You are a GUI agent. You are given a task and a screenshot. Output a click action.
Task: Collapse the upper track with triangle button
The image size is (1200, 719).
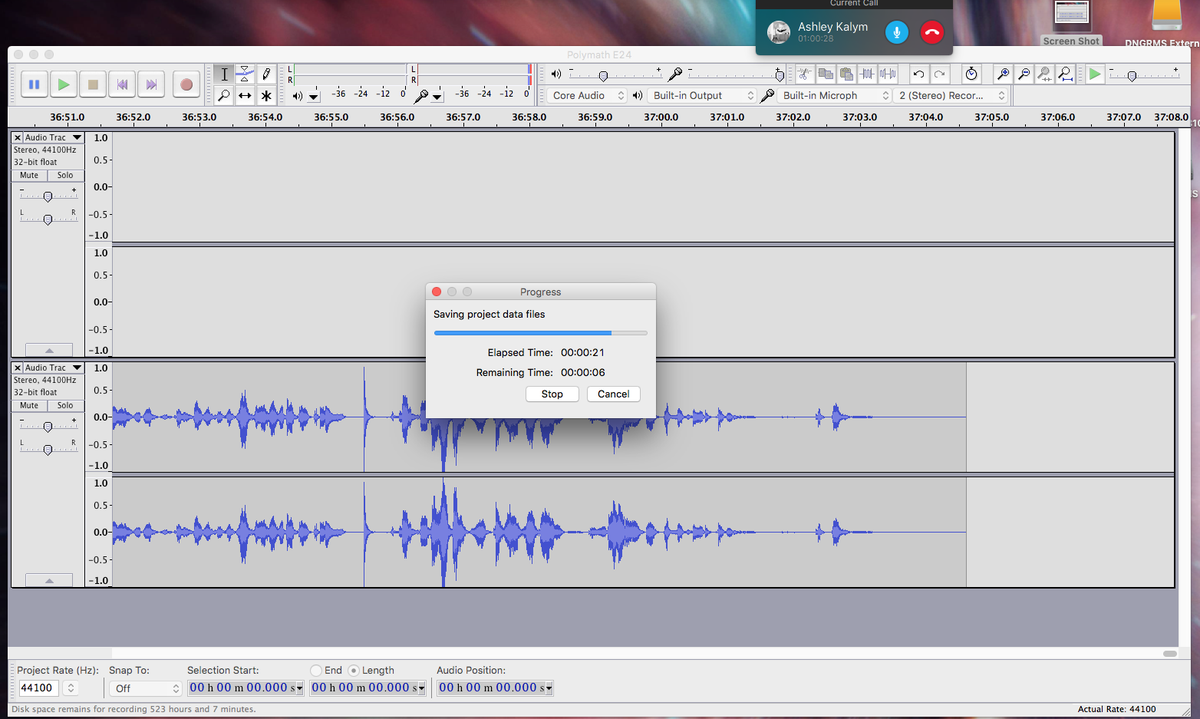[x=48, y=349]
